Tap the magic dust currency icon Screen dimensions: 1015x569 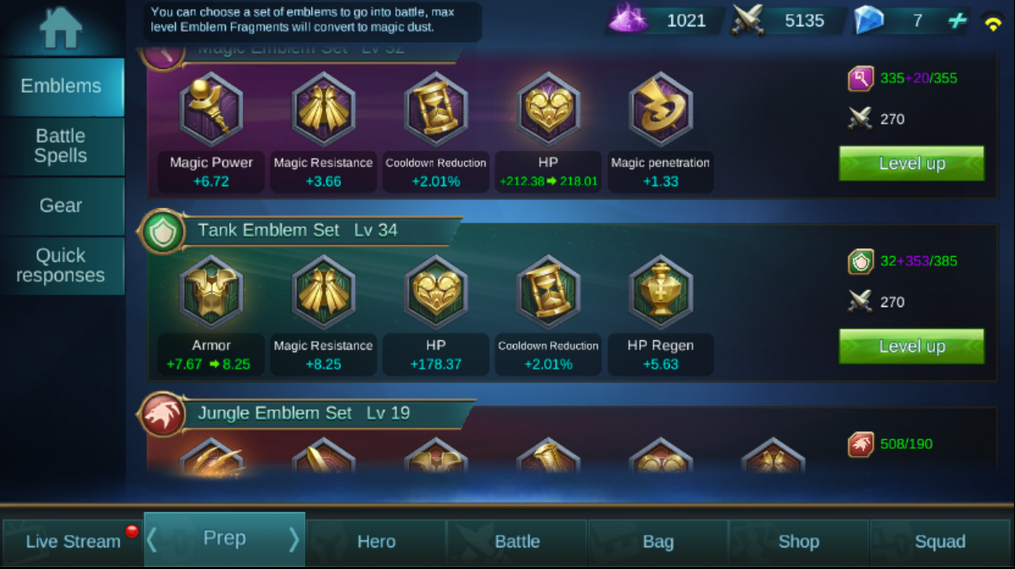[627, 19]
